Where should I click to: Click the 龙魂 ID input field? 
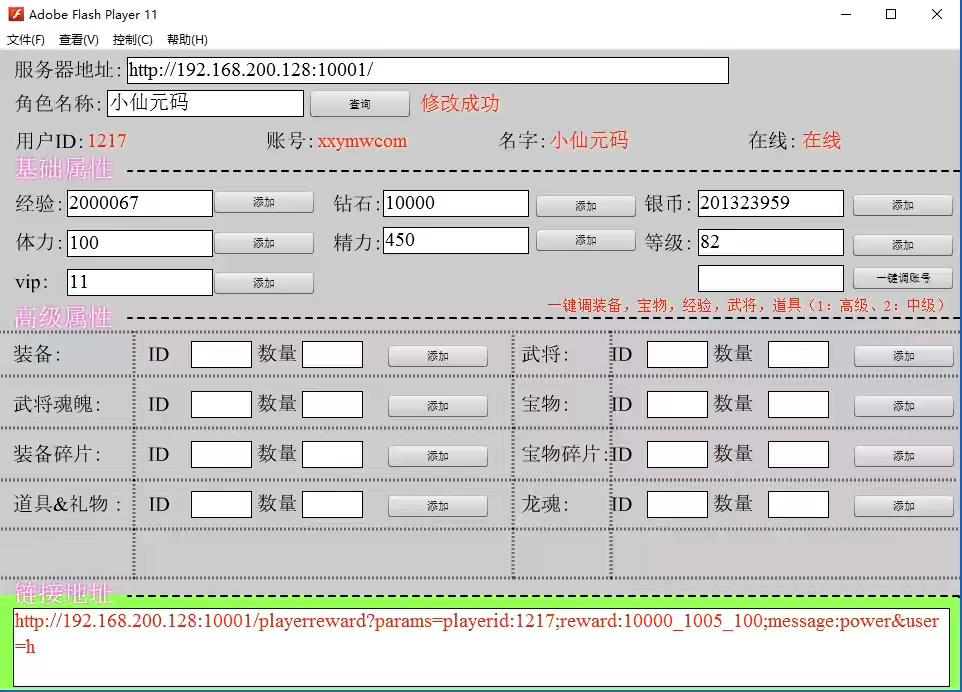[677, 505]
